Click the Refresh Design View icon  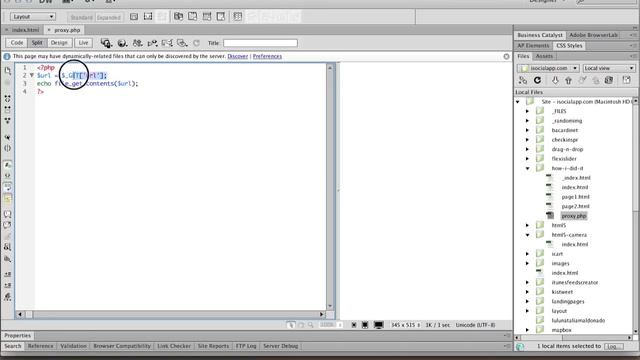coord(197,43)
